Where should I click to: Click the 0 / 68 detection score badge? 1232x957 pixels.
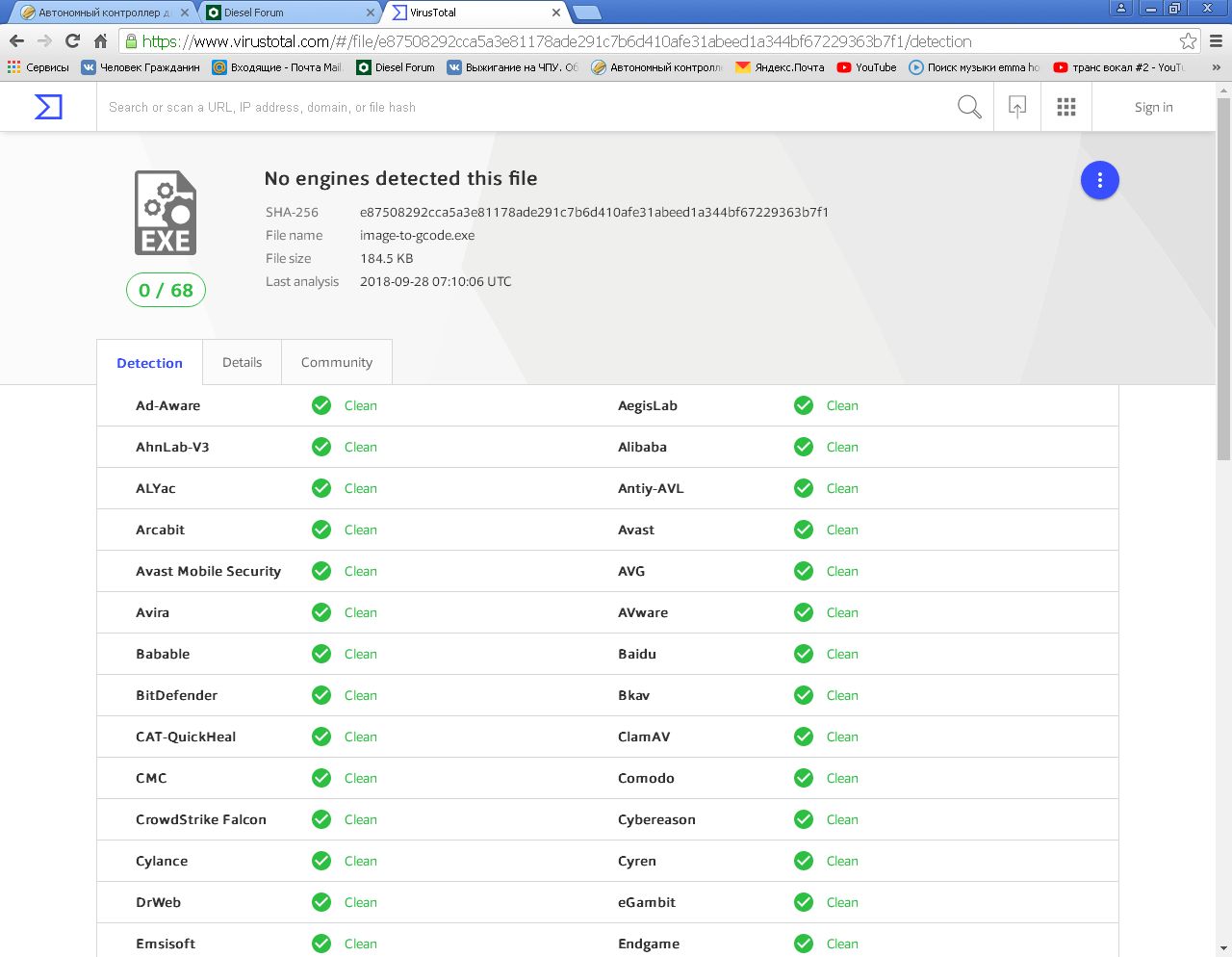(x=166, y=290)
